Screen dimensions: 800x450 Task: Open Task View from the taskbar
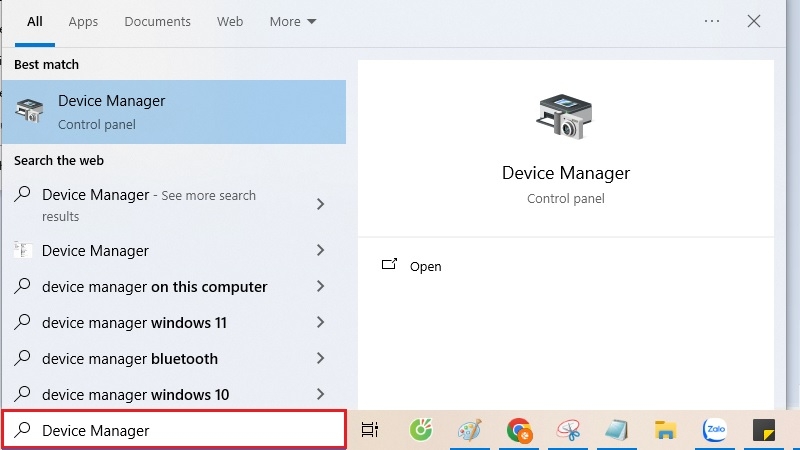[370, 430]
